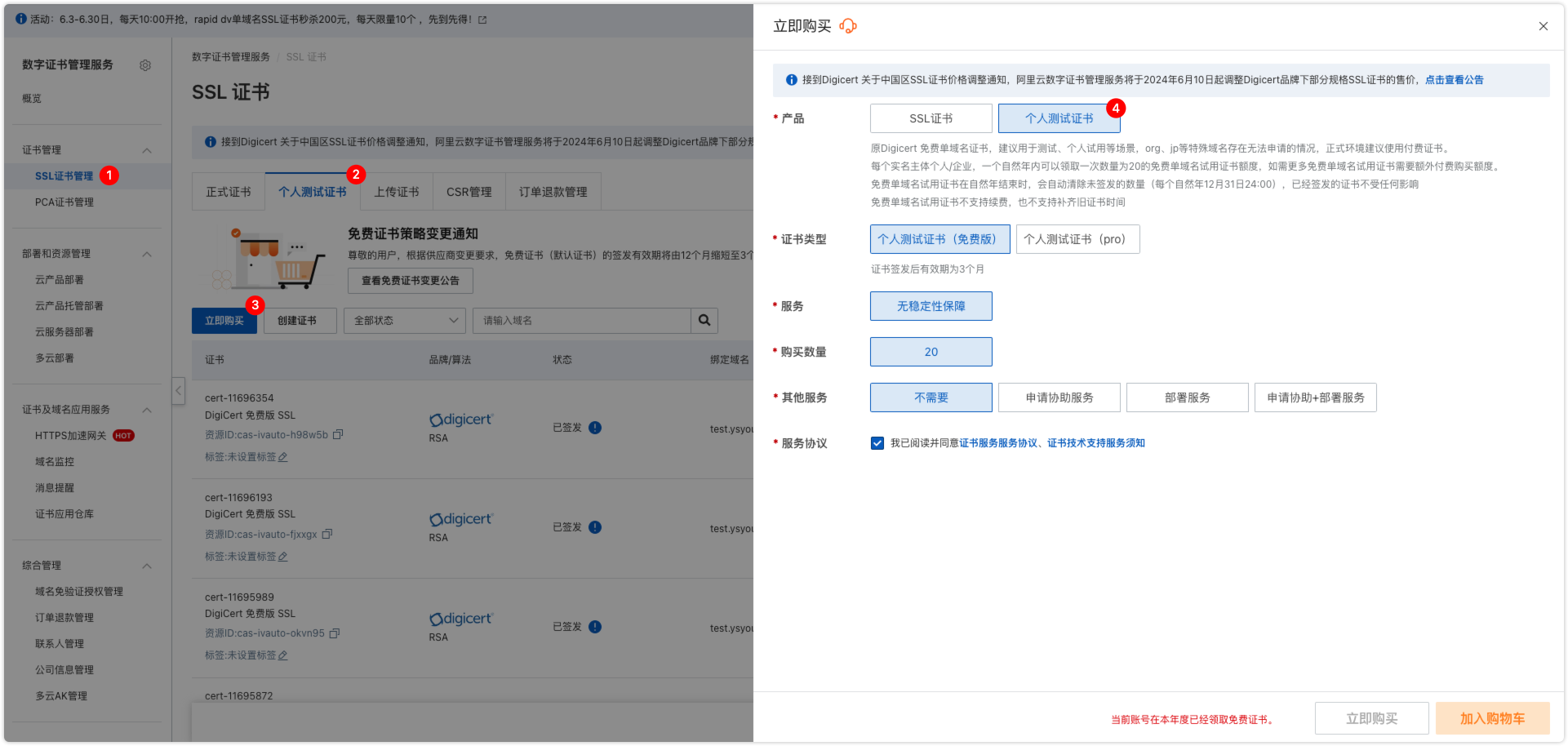Select 申请协助服务 option

pos(1059,397)
